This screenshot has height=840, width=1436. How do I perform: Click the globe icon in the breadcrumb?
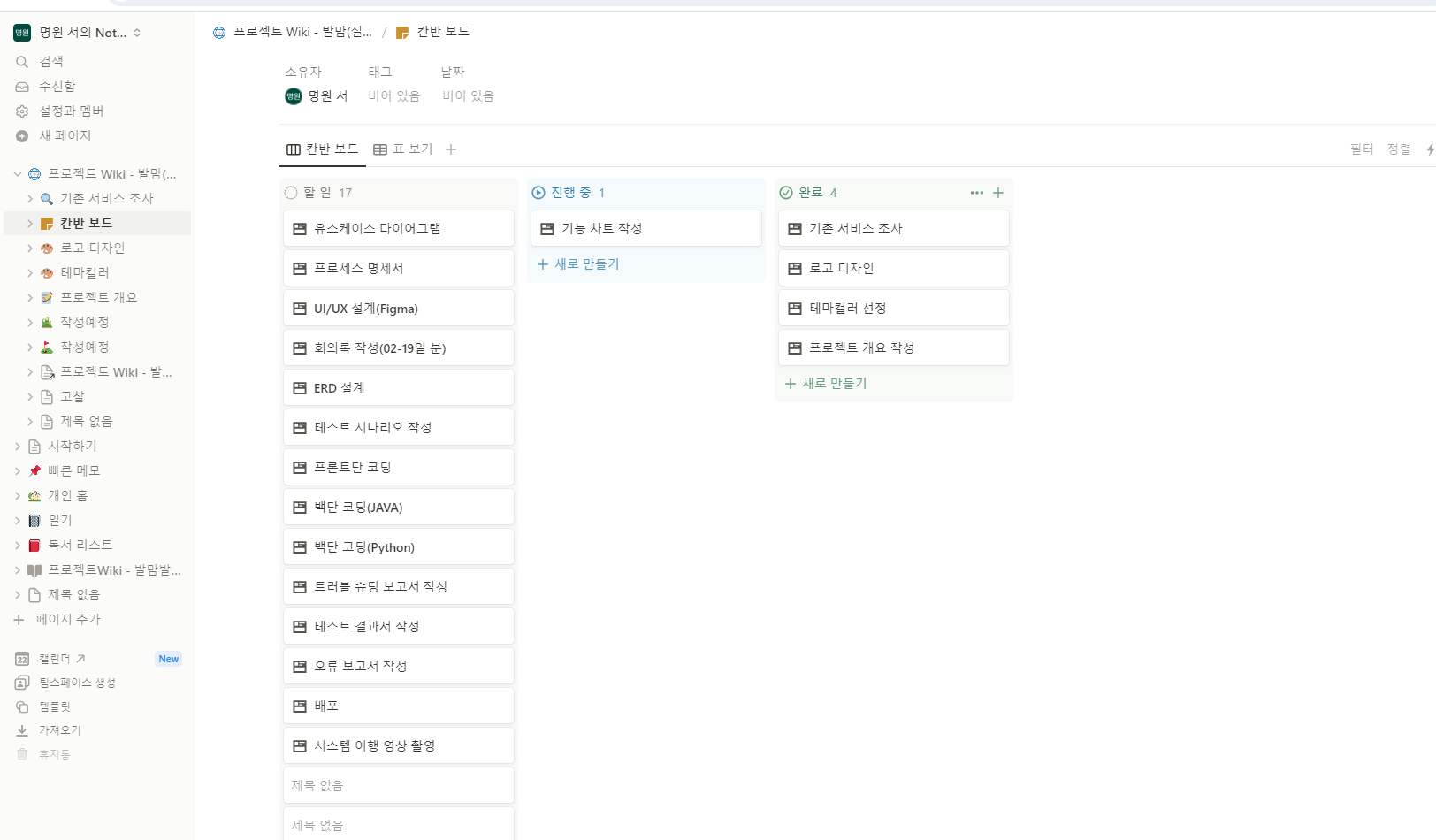219,33
